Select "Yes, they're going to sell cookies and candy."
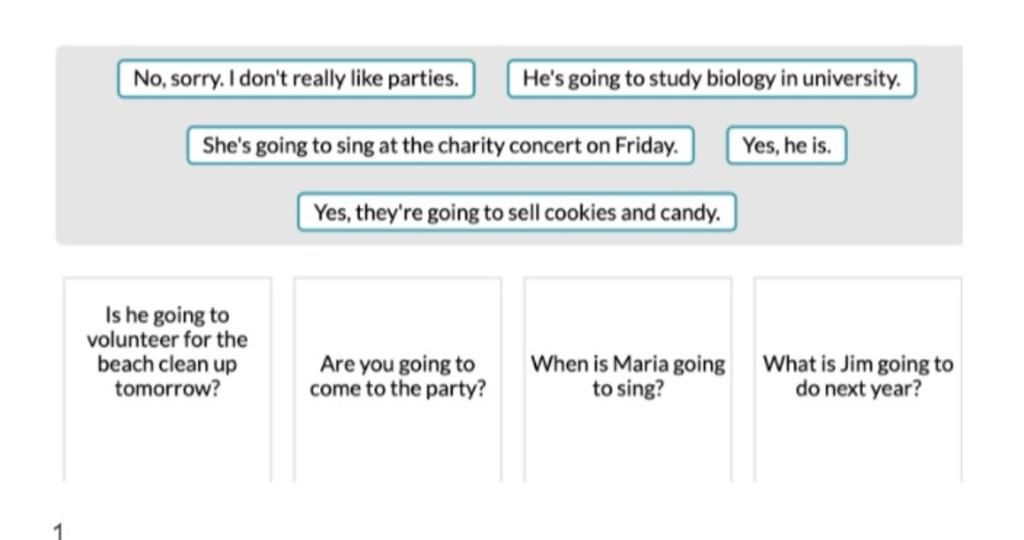 [x=517, y=212]
